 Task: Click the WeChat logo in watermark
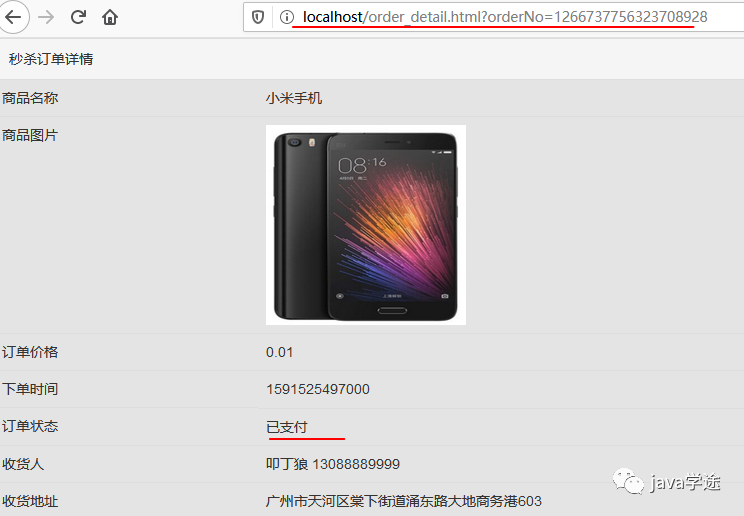[x=628, y=481]
